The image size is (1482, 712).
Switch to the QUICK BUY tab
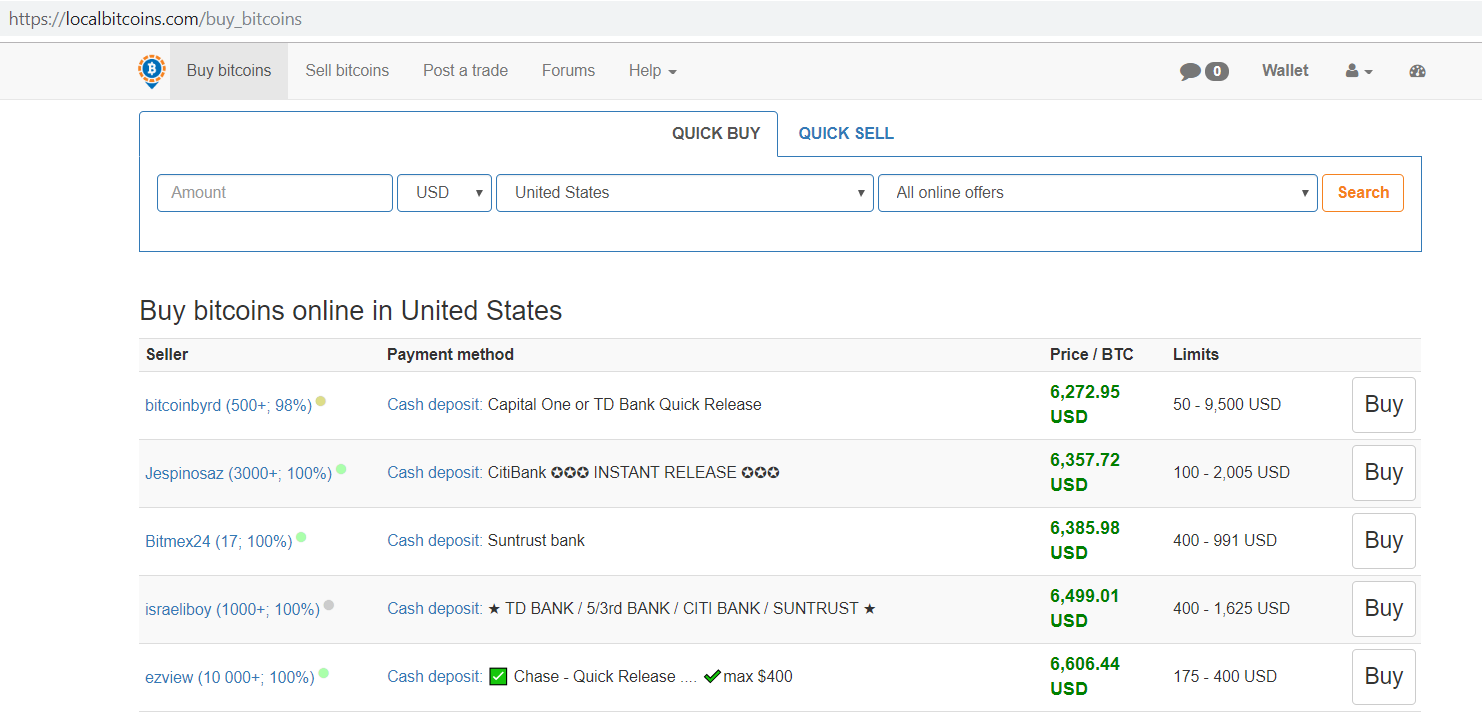pos(716,134)
